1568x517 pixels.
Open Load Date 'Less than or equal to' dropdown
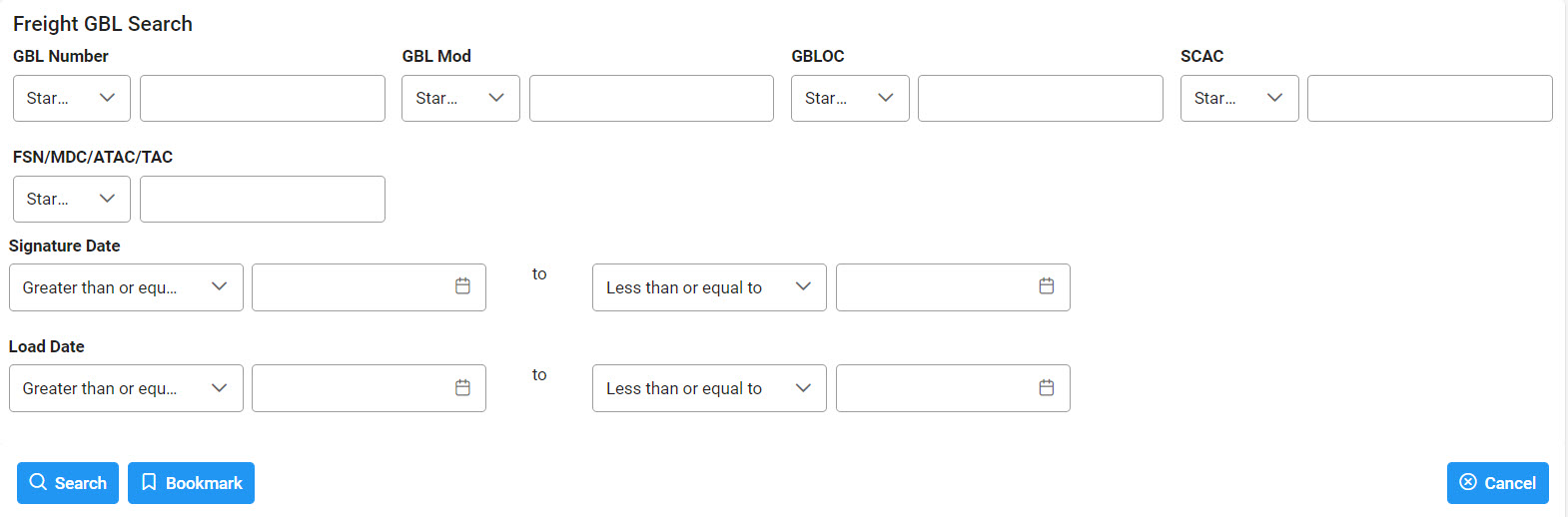(709, 388)
